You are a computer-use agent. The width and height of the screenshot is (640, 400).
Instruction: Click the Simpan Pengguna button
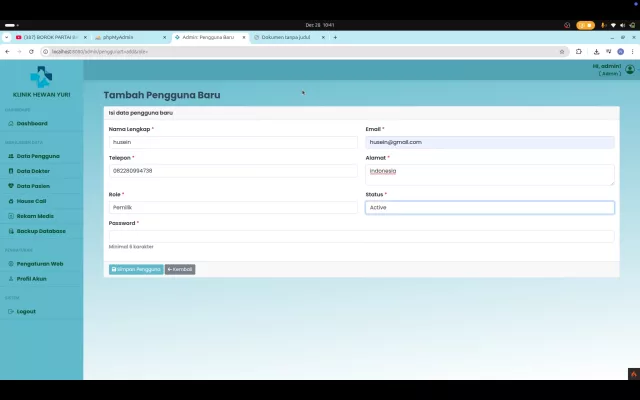(136, 269)
